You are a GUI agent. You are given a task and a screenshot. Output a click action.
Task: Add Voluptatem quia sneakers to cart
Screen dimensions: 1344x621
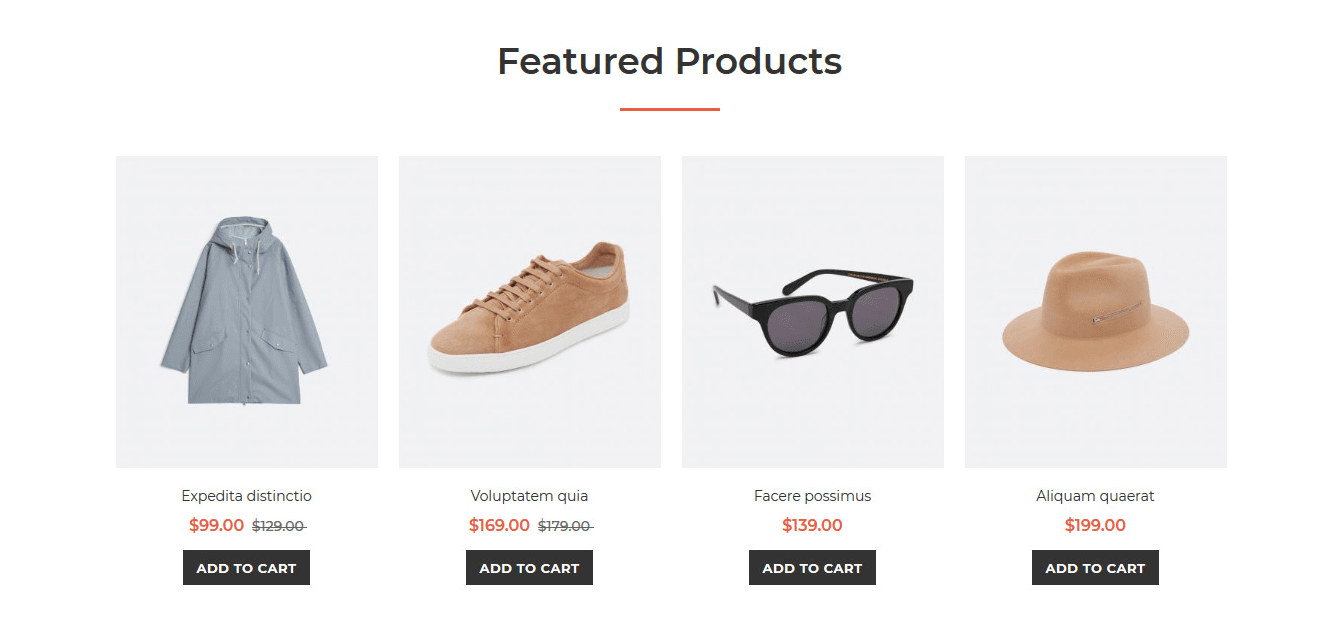529,567
